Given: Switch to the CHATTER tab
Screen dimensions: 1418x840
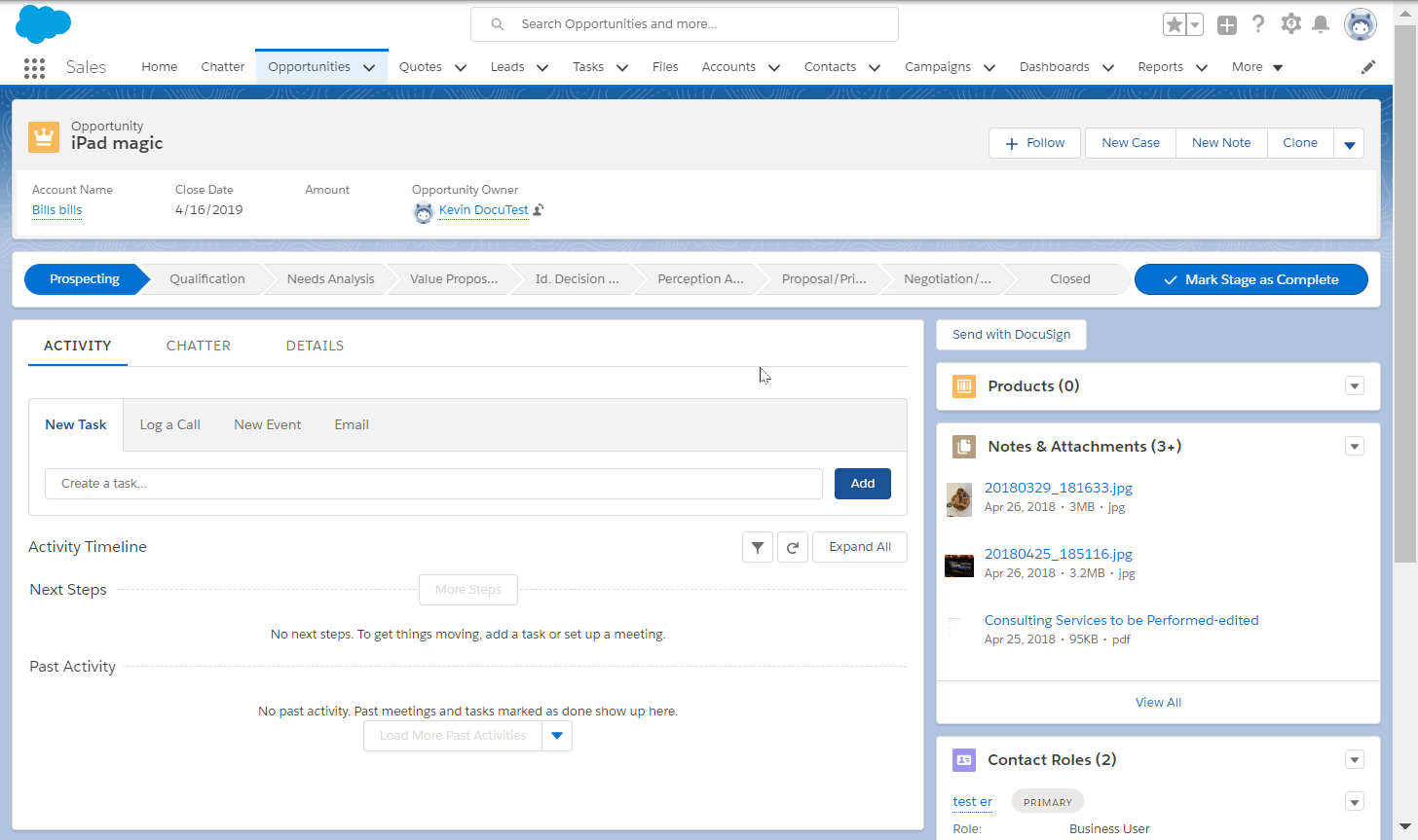Looking at the screenshot, I should tap(198, 346).
